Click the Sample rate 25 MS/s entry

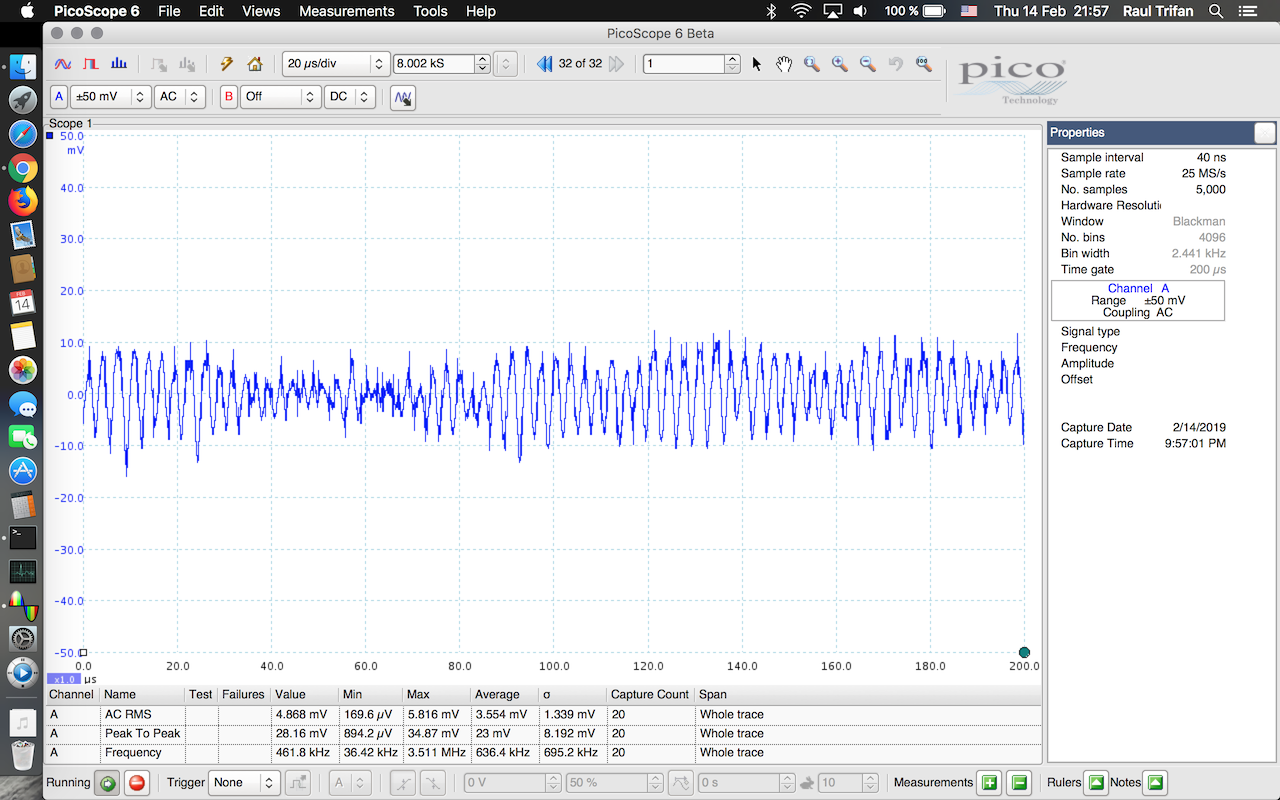pyautogui.click(x=1143, y=173)
